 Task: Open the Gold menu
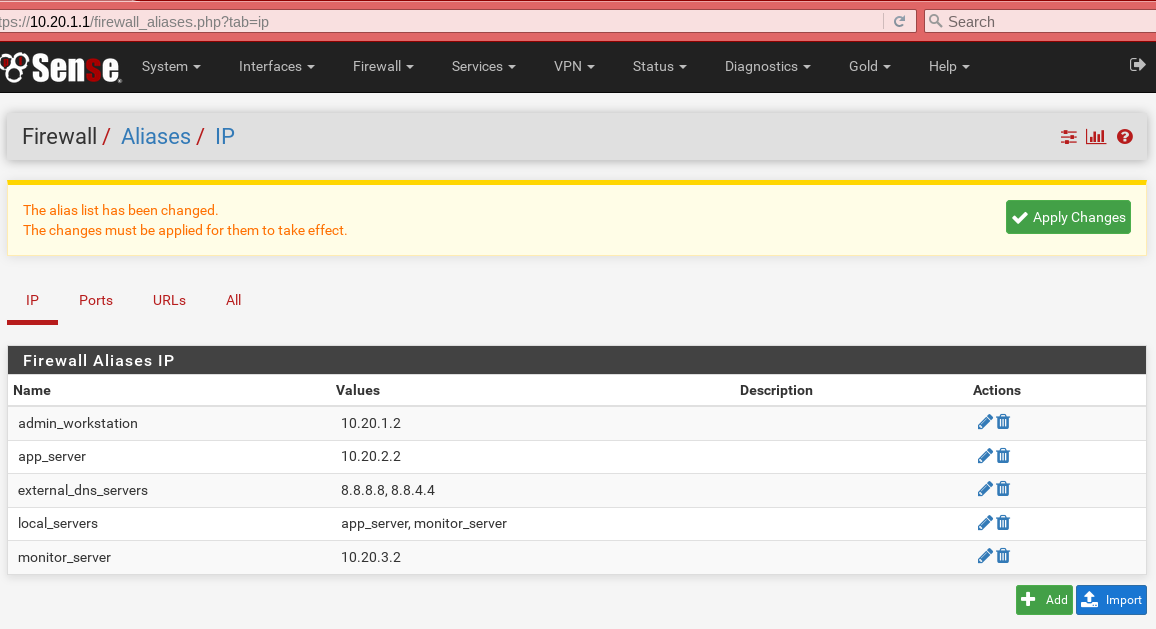coord(870,66)
